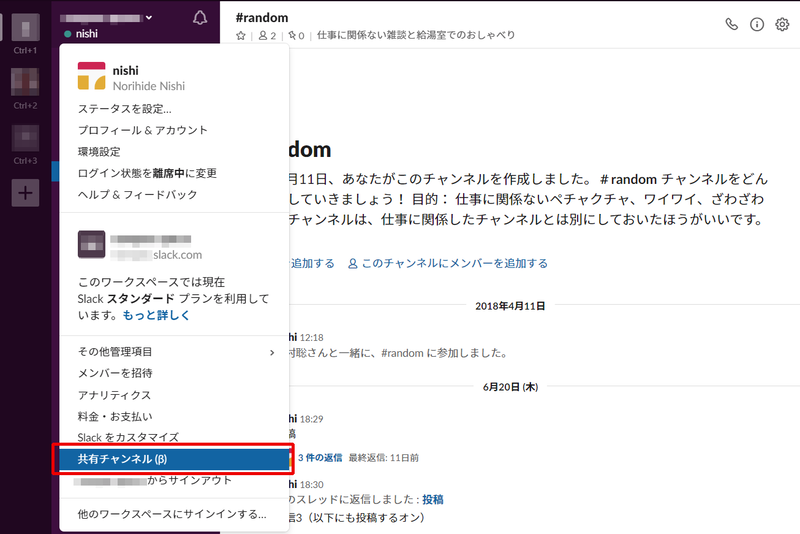Open channel settings gear icon
The width and height of the screenshot is (800, 534).
(x=782, y=24)
